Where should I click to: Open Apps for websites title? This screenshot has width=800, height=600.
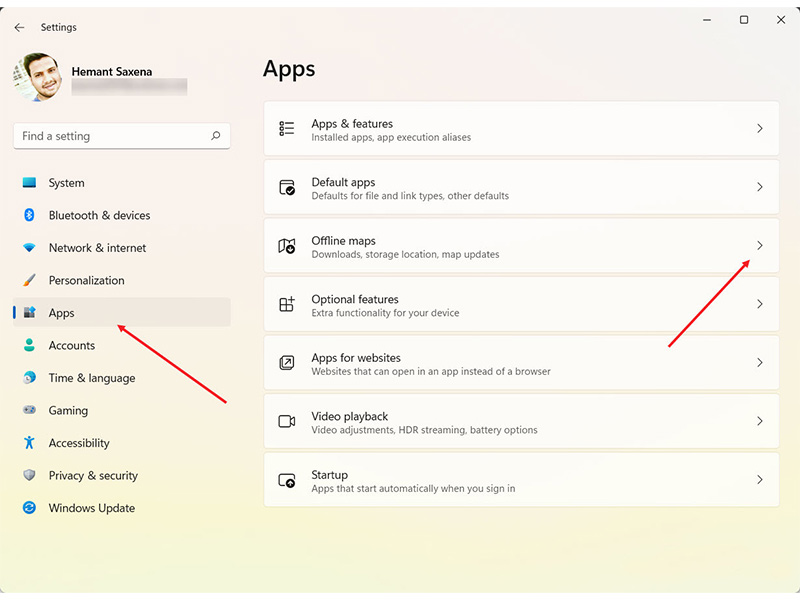(356, 358)
